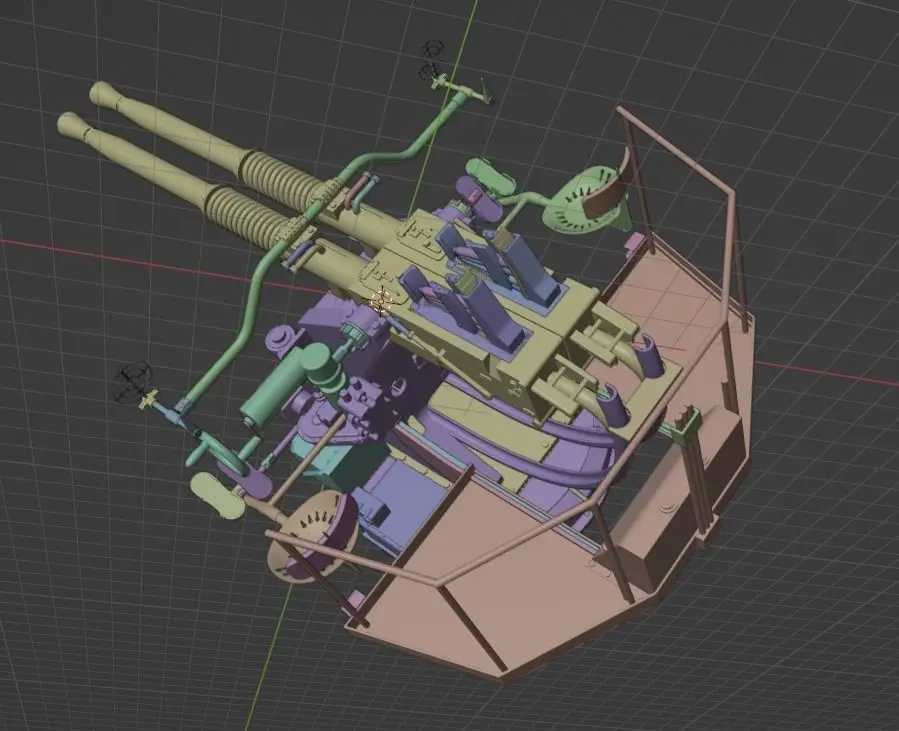The width and height of the screenshot is (899, 731).
Task: Select the lower gun barrel's flared muzzle
Action: [x=74, y=126]
